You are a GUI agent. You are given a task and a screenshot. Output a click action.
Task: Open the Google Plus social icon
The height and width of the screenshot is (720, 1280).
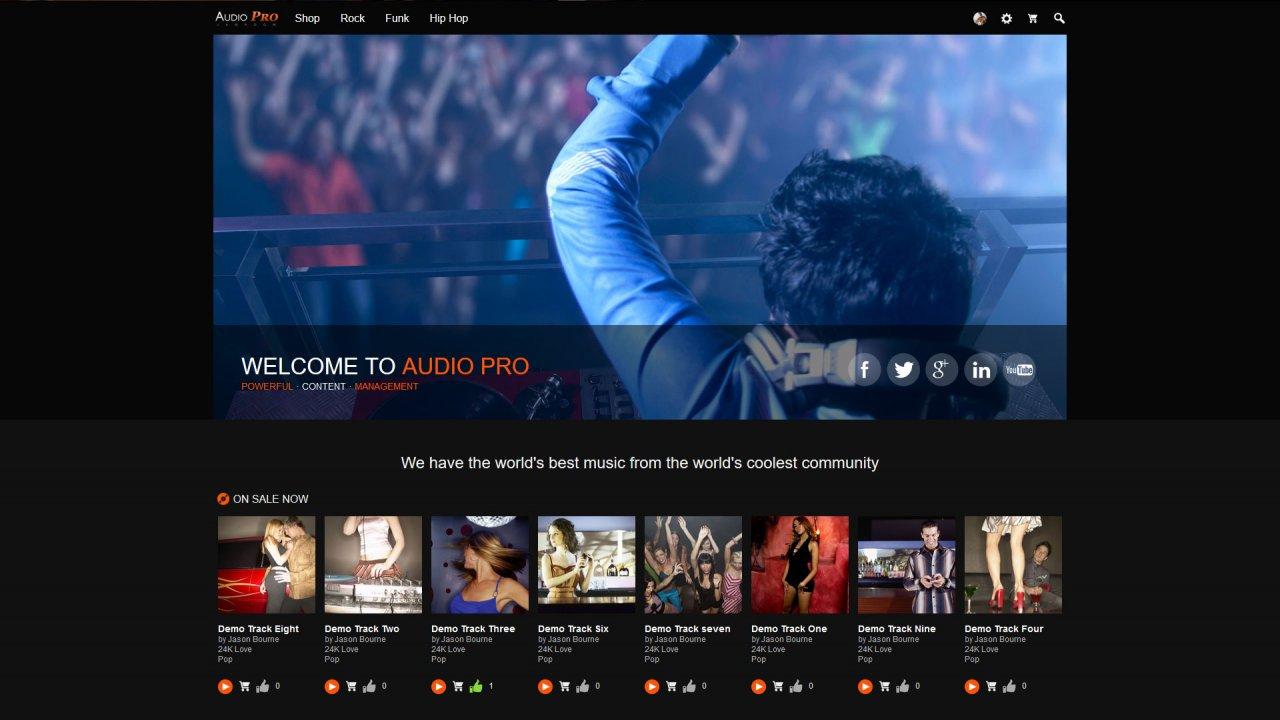(942, 370)
